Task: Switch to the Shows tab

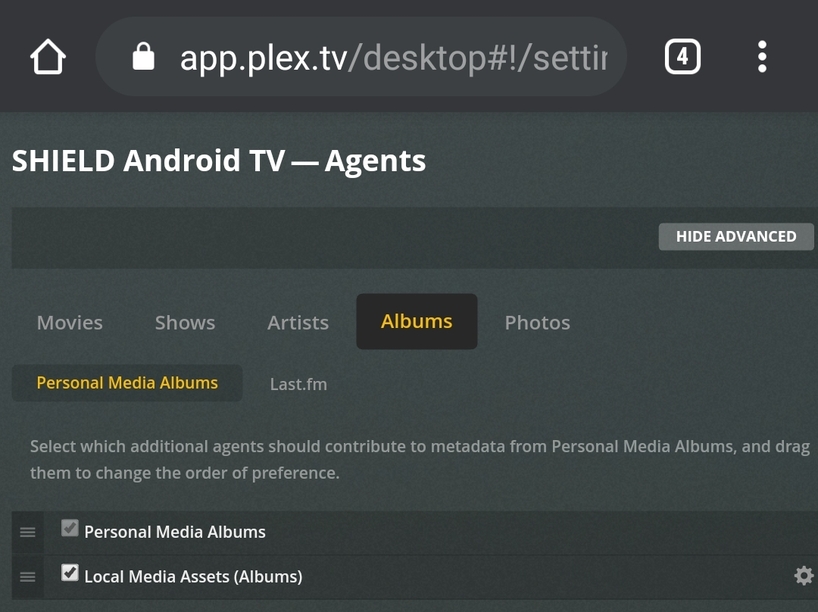Action: click(185, 322)
